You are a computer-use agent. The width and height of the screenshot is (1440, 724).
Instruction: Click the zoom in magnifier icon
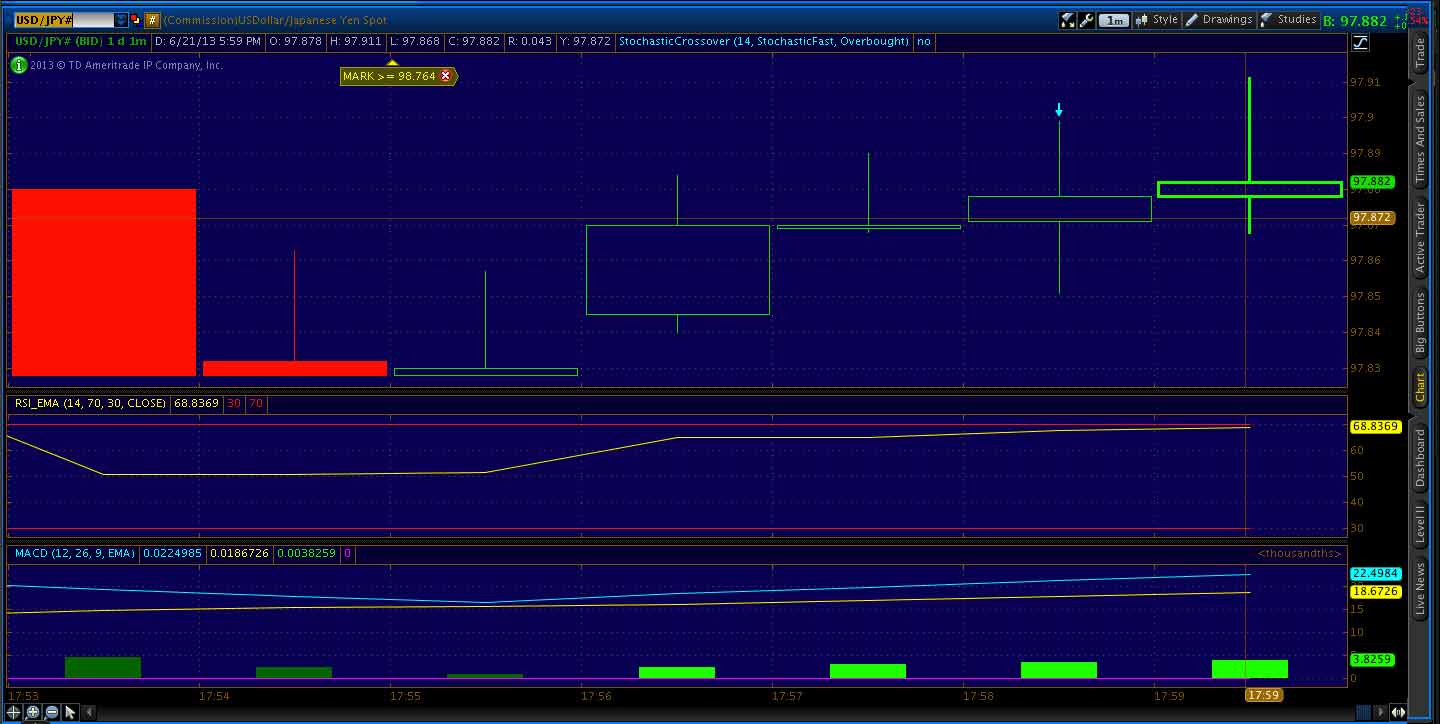coord(33,713)
